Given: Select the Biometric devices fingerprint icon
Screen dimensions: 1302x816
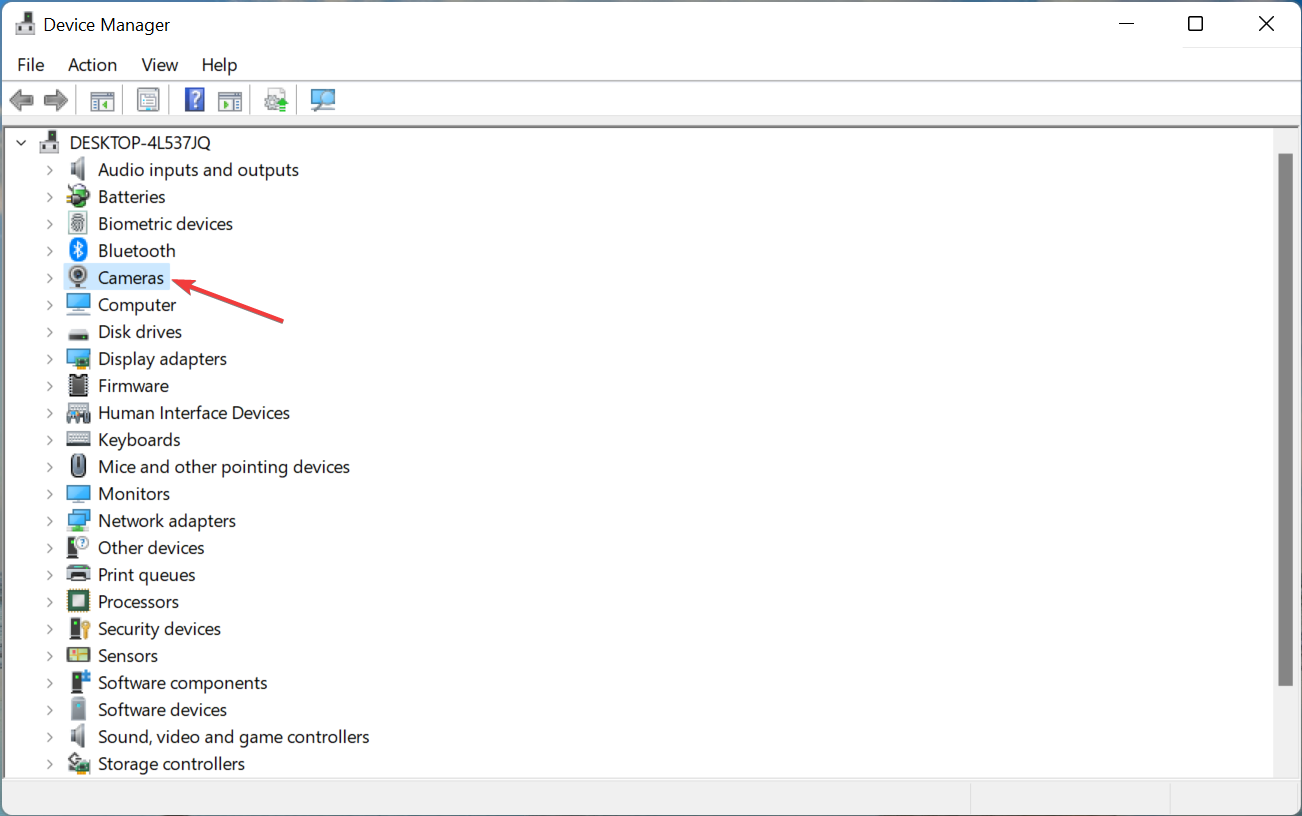Looking at the screenshot, I should tap(78, 224).
